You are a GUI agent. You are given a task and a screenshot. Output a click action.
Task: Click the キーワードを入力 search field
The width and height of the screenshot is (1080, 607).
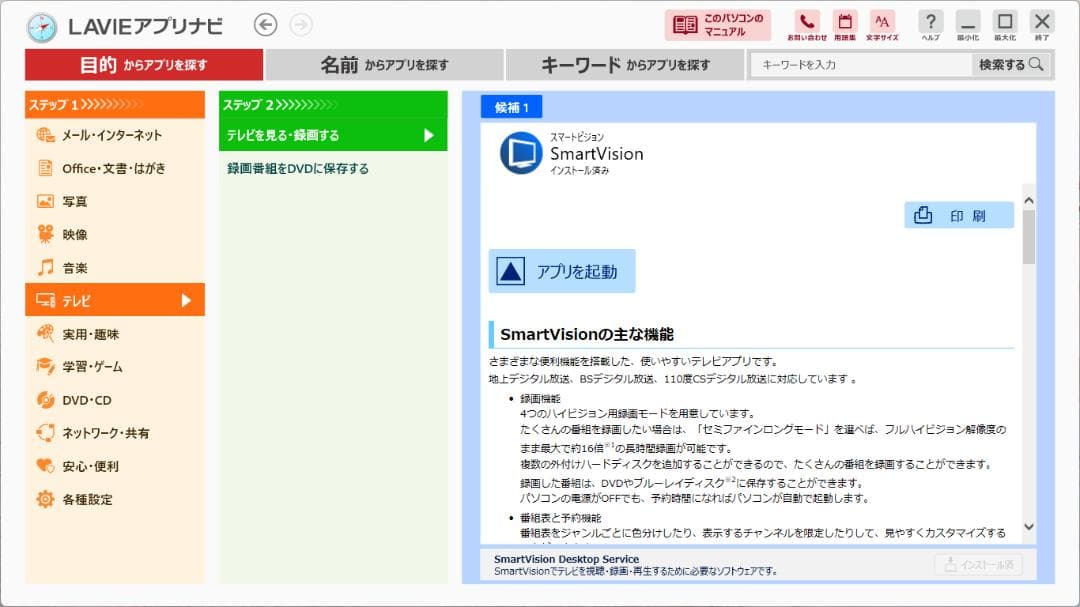860,63
